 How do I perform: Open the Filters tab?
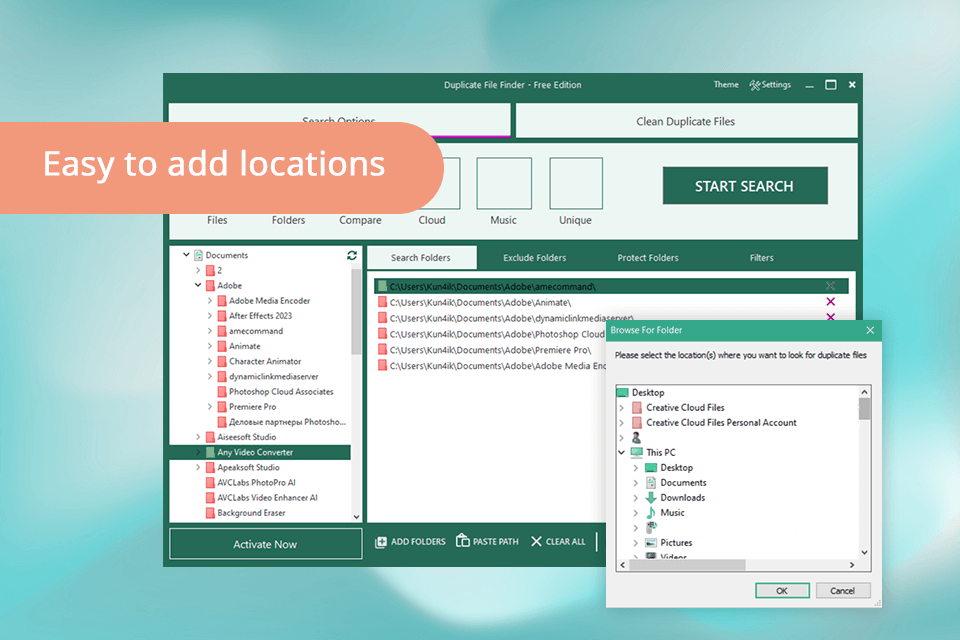pyautogui.click(x=762, y=258)
